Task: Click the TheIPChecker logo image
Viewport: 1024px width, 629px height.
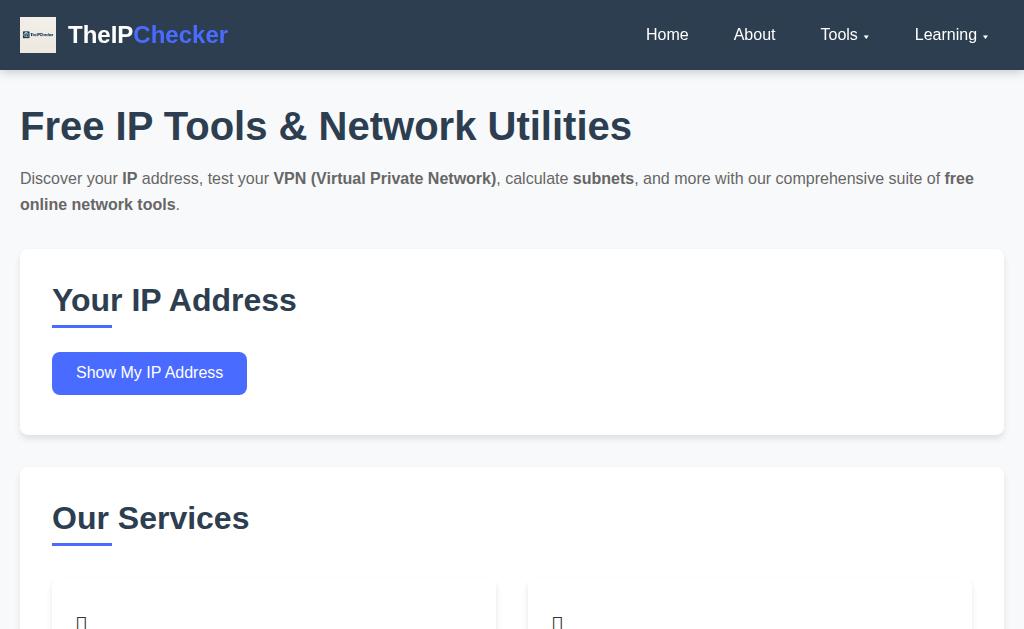Action: 38,35
